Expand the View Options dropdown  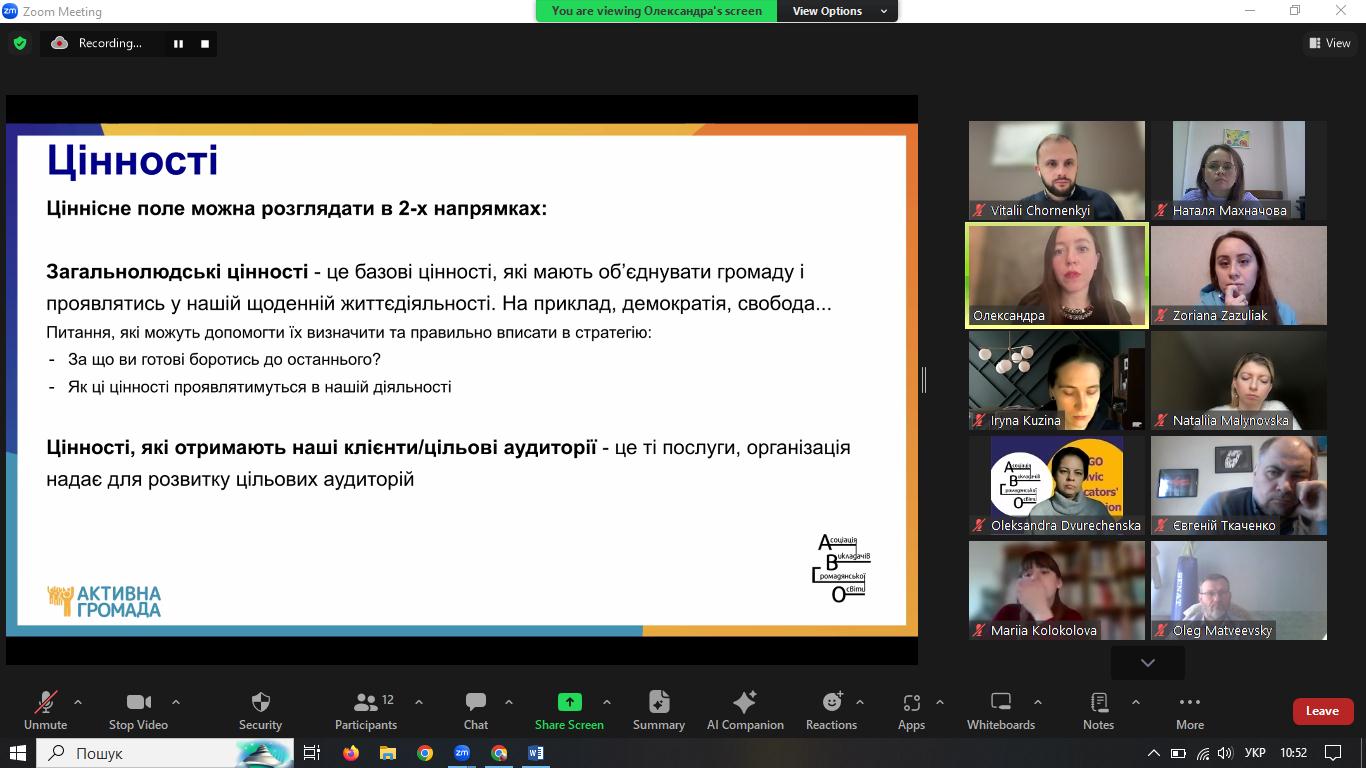coord(838,11)
